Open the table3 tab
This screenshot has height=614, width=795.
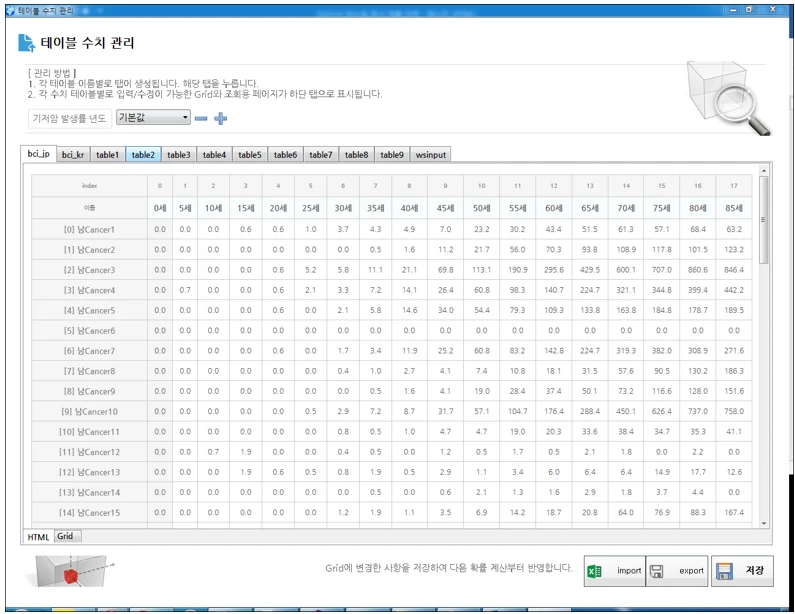pyautogui.click(x=179, y=155)
